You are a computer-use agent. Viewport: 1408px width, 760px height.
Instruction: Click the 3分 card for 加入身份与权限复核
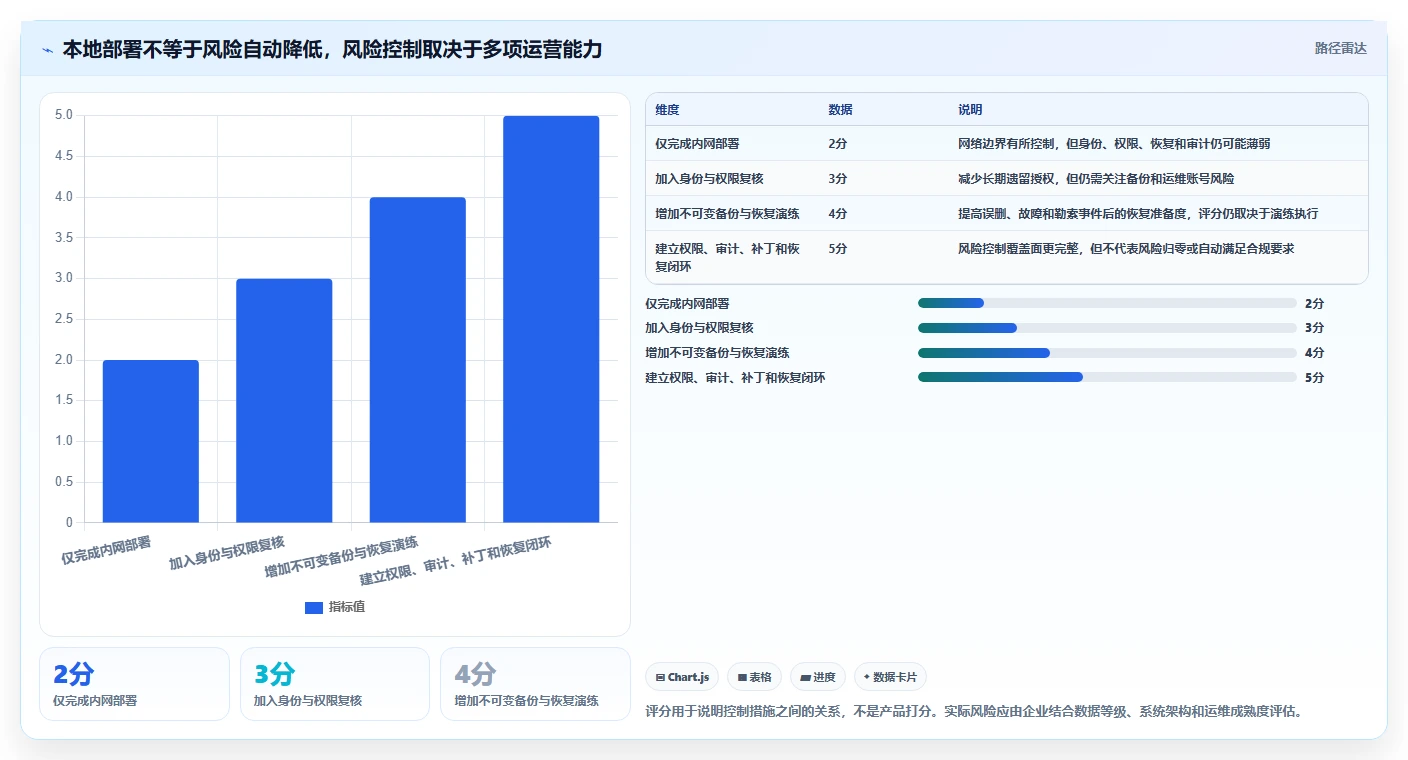tap(335, 684)
